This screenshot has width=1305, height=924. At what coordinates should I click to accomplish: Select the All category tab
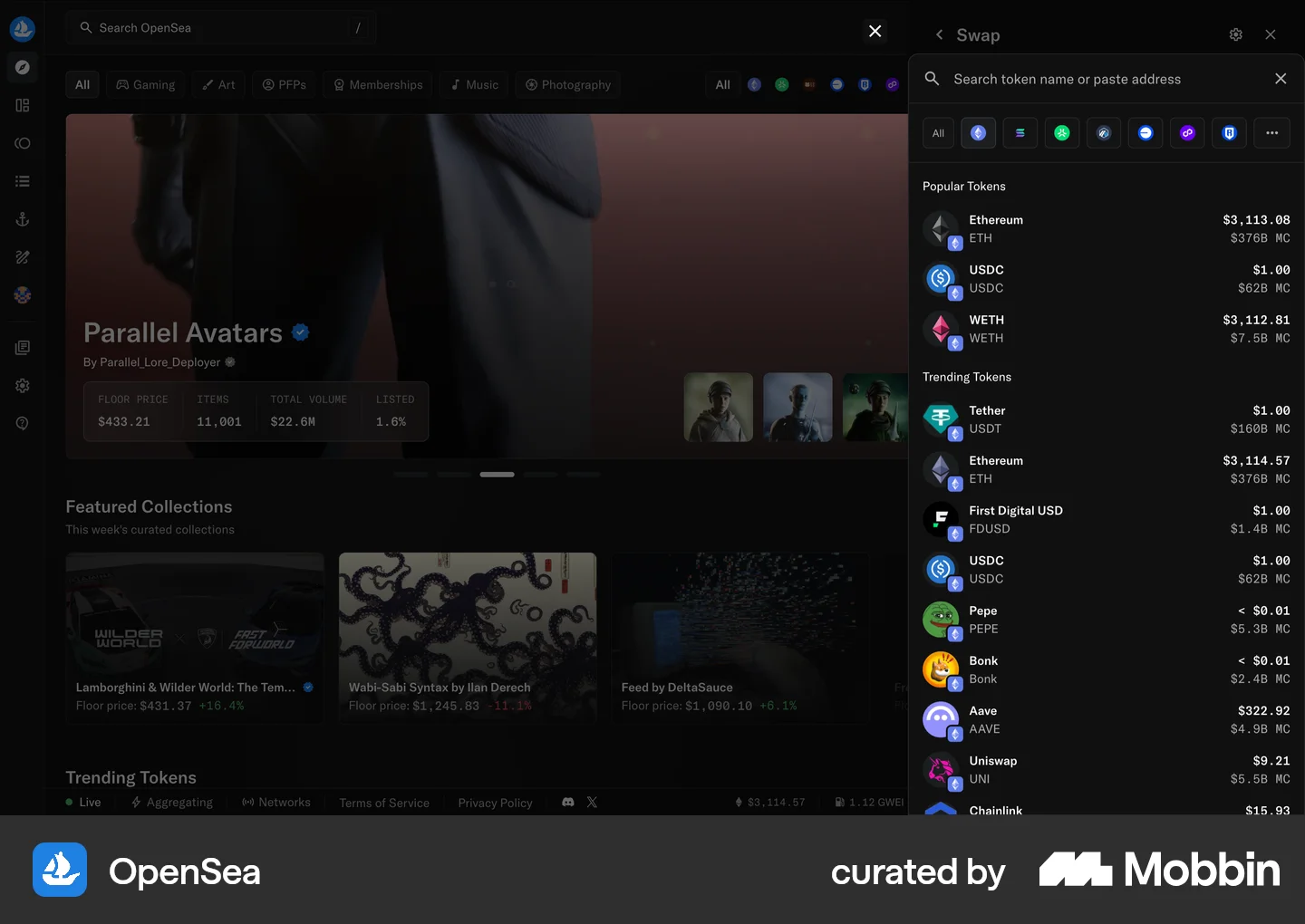[82, 84]
